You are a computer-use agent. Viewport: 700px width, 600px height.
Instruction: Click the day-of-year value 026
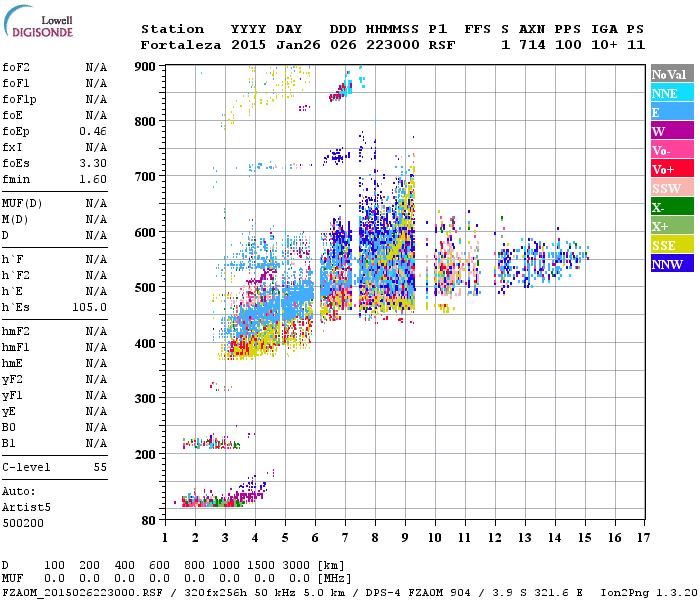343,45
